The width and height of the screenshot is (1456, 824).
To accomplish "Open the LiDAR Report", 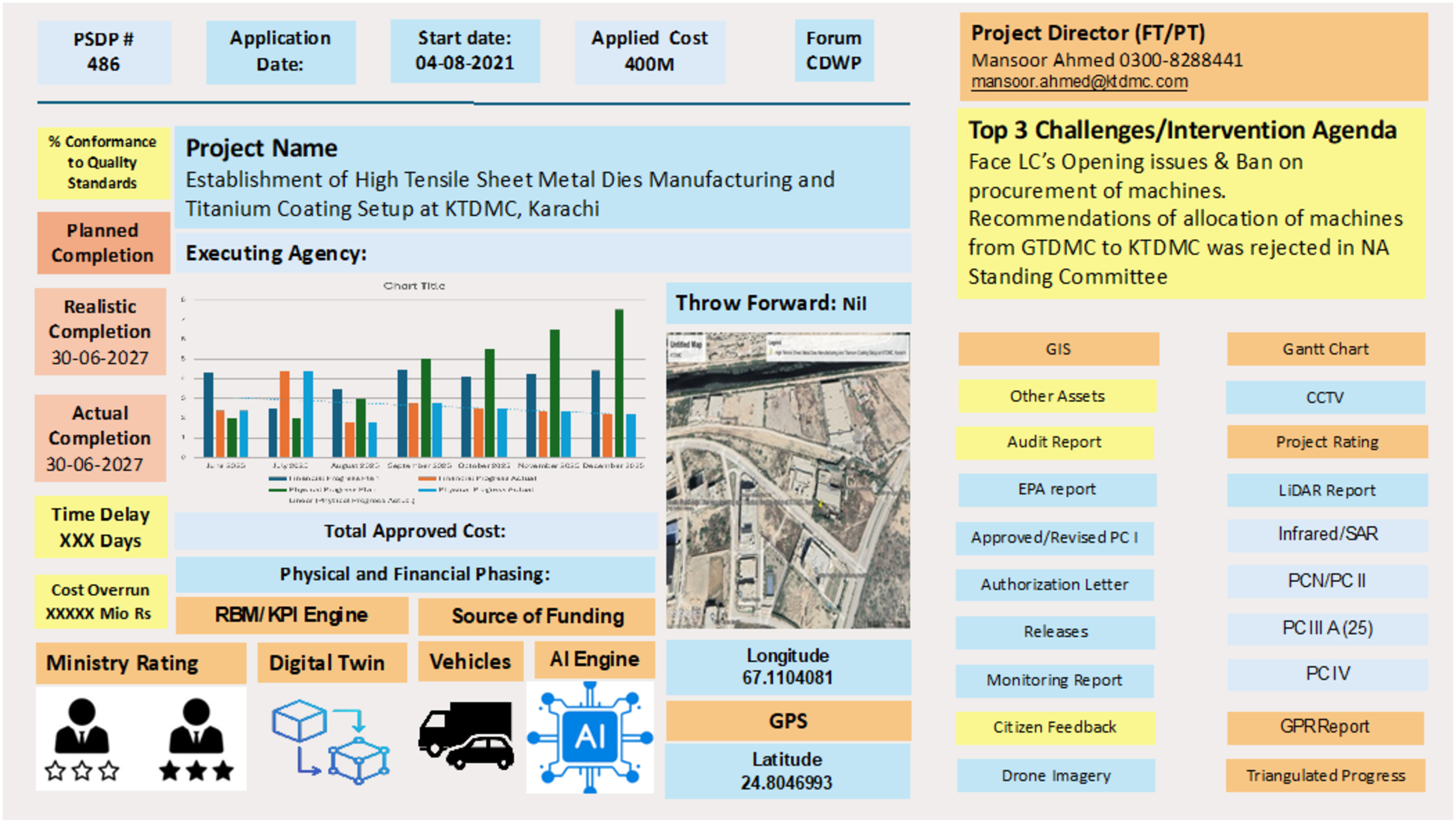I will (1327, 490).
